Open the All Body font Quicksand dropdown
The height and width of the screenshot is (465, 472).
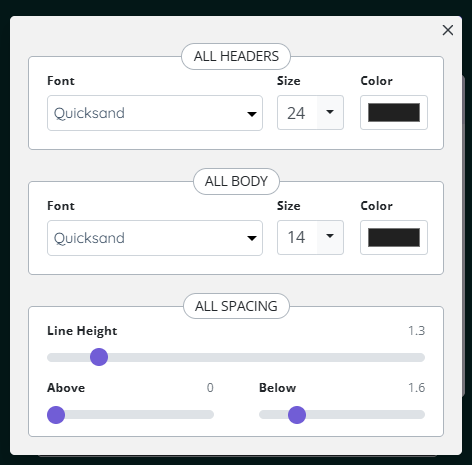[155, 238]
